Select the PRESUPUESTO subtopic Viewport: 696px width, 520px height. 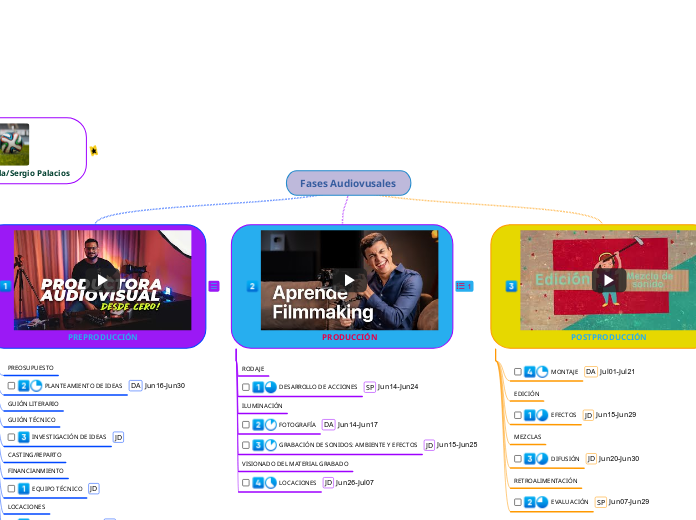pyautogui.click(x=31, y=368)
